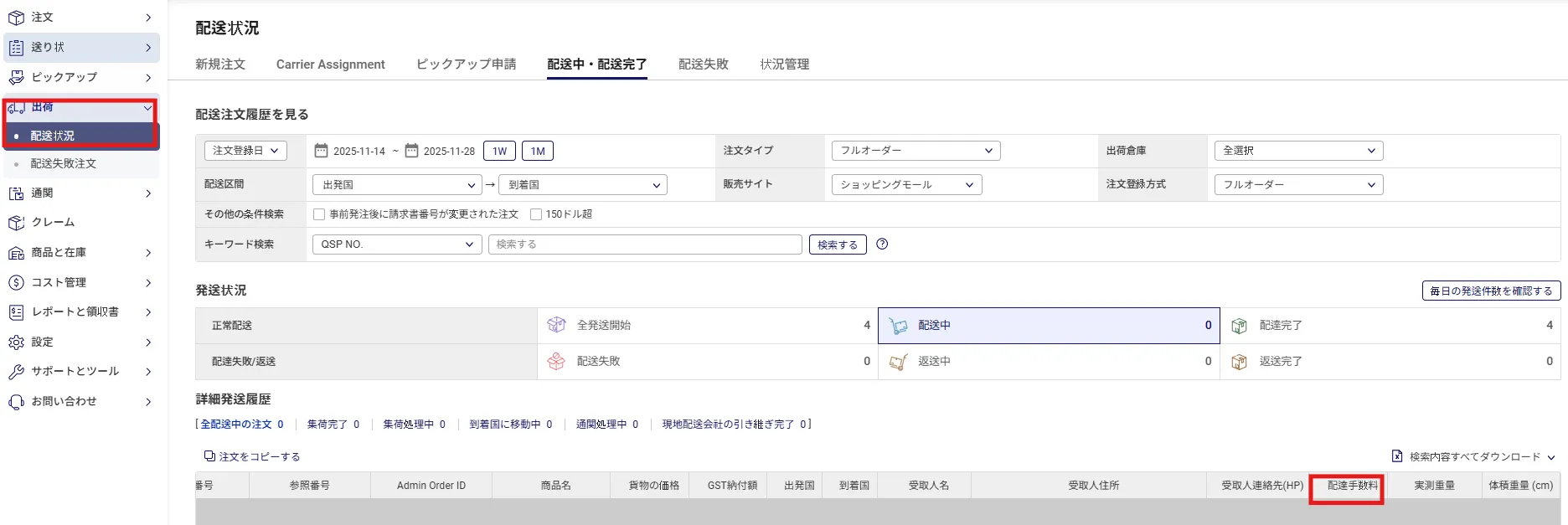Open the 出発国 dropdown

coord(397,184)
